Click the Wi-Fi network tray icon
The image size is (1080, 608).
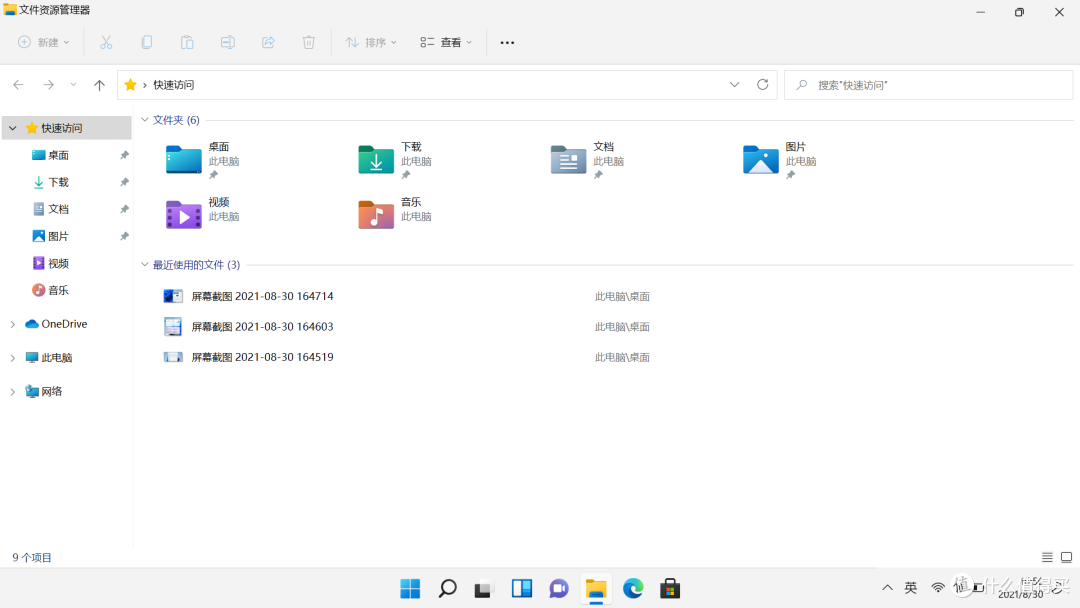pos(938,588)
